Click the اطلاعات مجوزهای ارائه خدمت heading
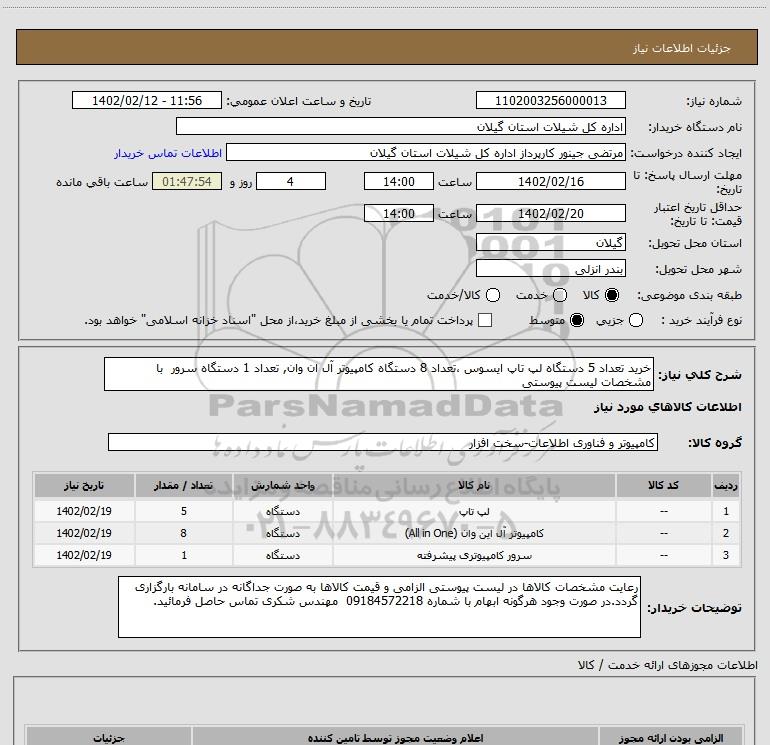Viewport: 770px width, 745px height. coord(667,665)
